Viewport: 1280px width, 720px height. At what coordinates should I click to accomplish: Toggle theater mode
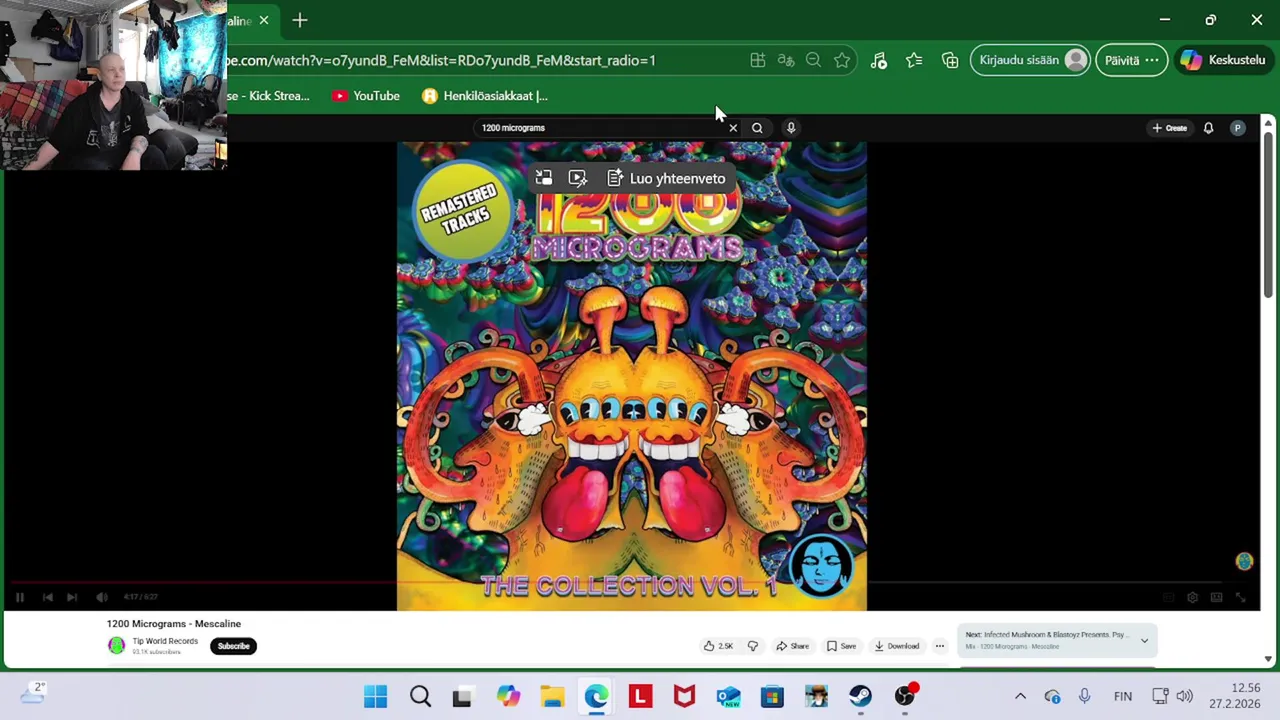coord(1216,597)
